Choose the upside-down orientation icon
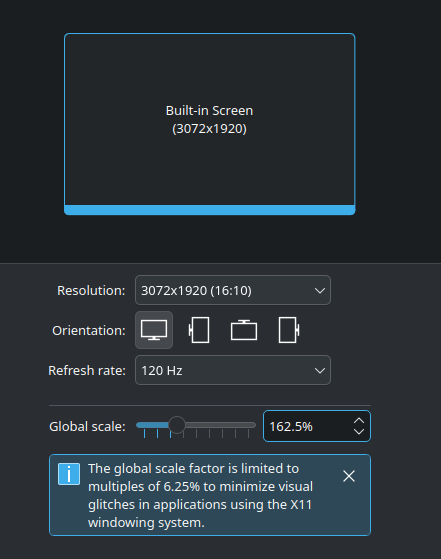 (x=244, y=330)
